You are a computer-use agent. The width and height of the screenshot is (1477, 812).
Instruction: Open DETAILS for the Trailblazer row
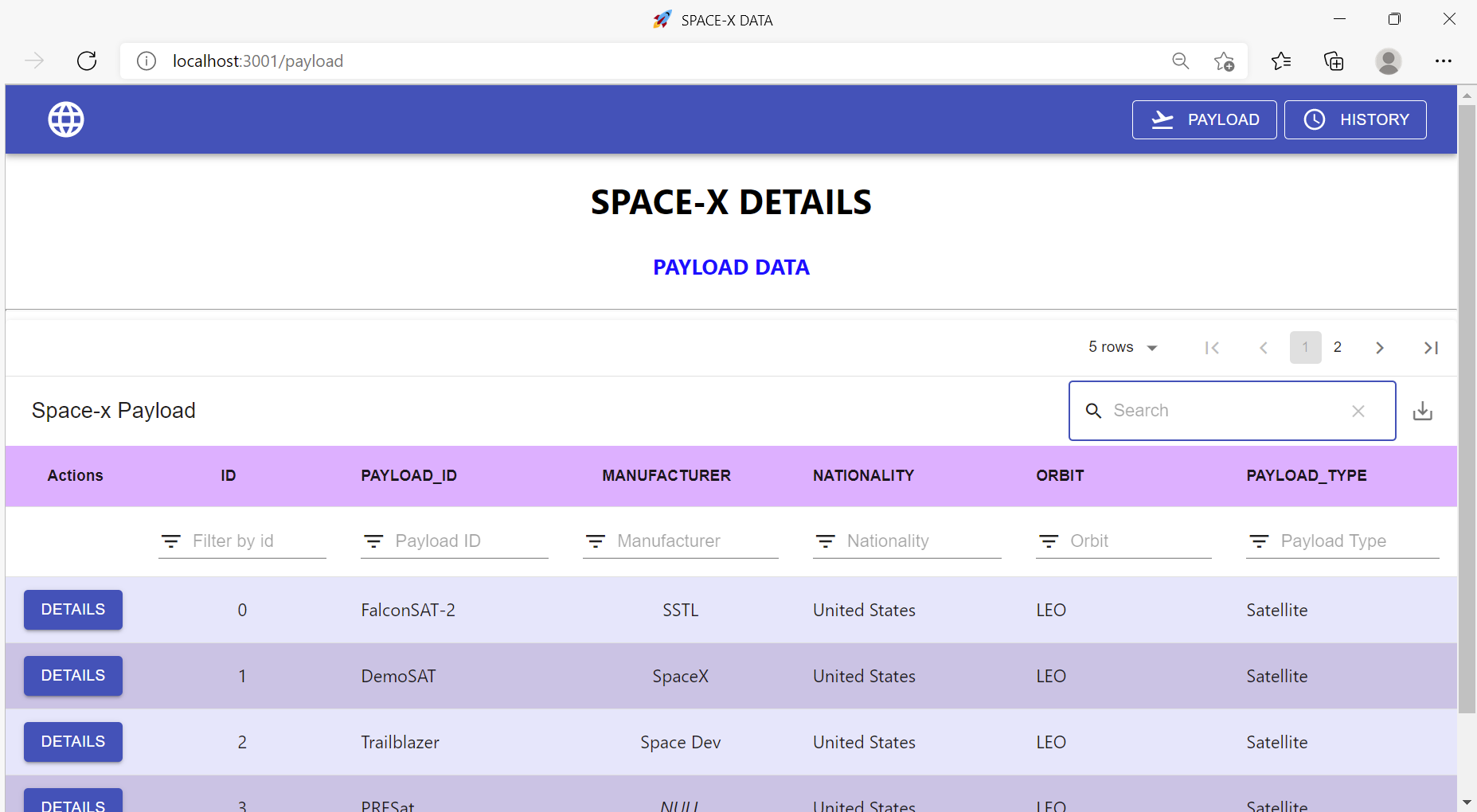(x=72, y=741)
